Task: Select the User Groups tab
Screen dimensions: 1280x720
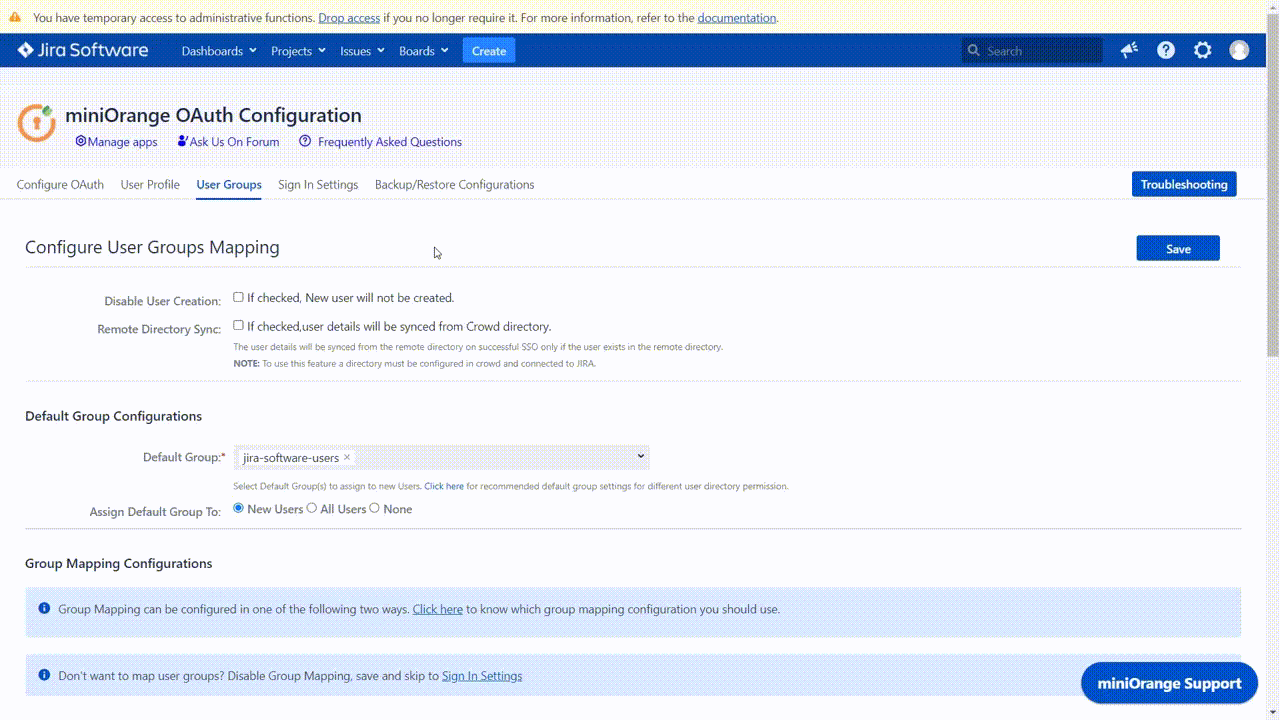Action: click(229, 184)
